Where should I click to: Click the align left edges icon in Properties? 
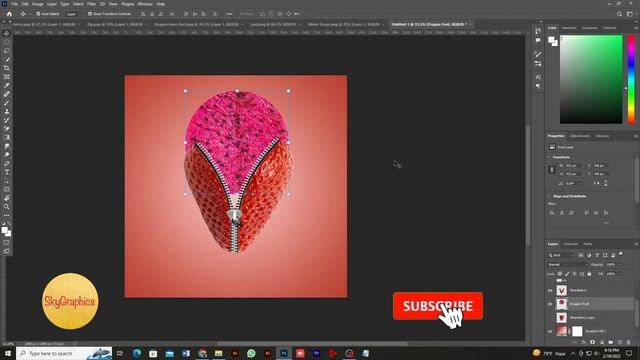point(552,213)
